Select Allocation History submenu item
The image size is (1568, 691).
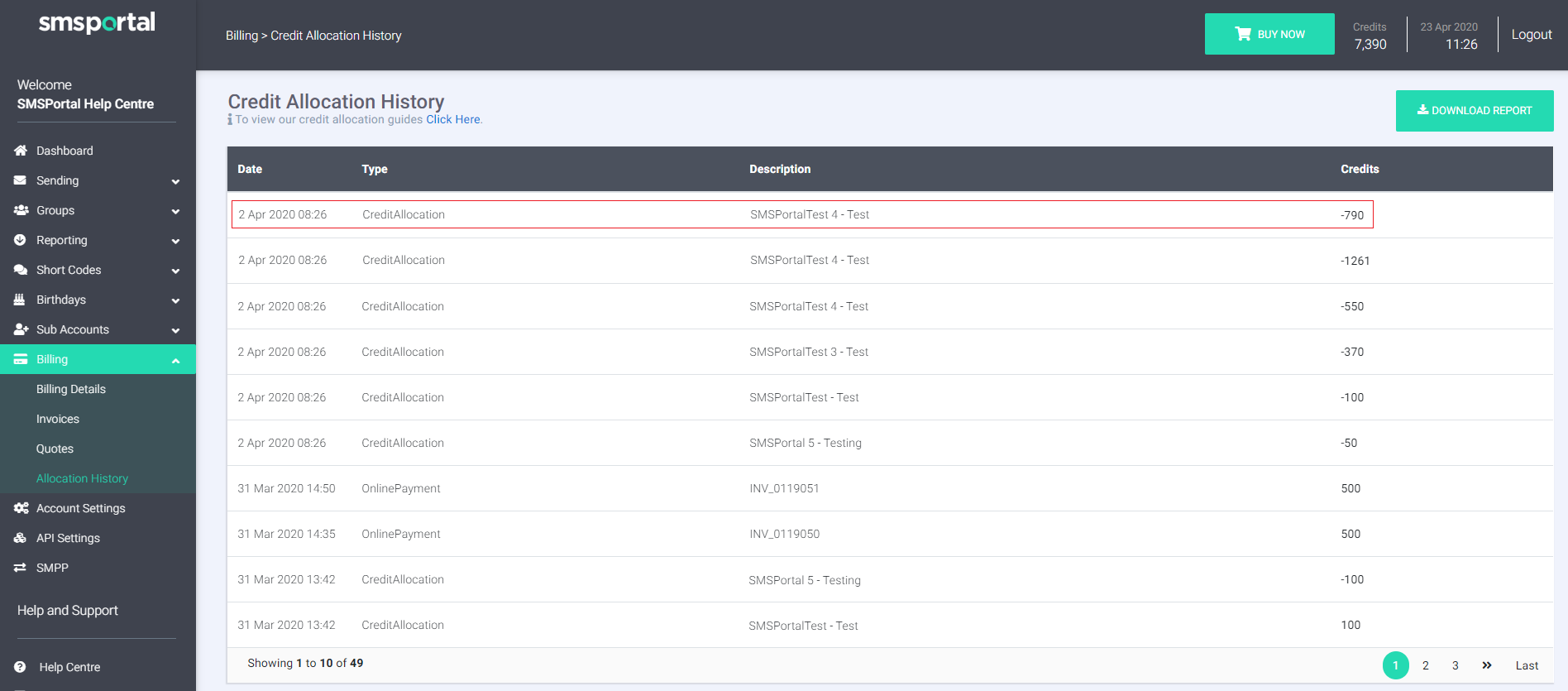(82, 478)
